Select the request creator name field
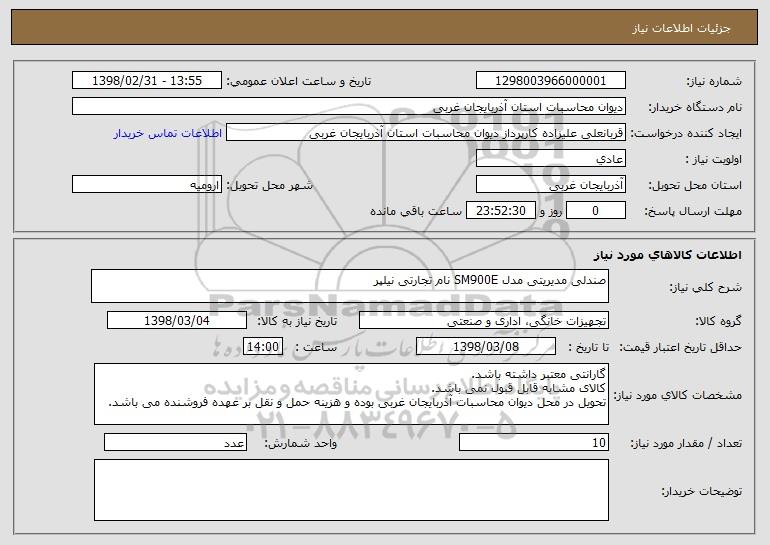The height and width of the screenshot is (545, 770). coord(426,133)
